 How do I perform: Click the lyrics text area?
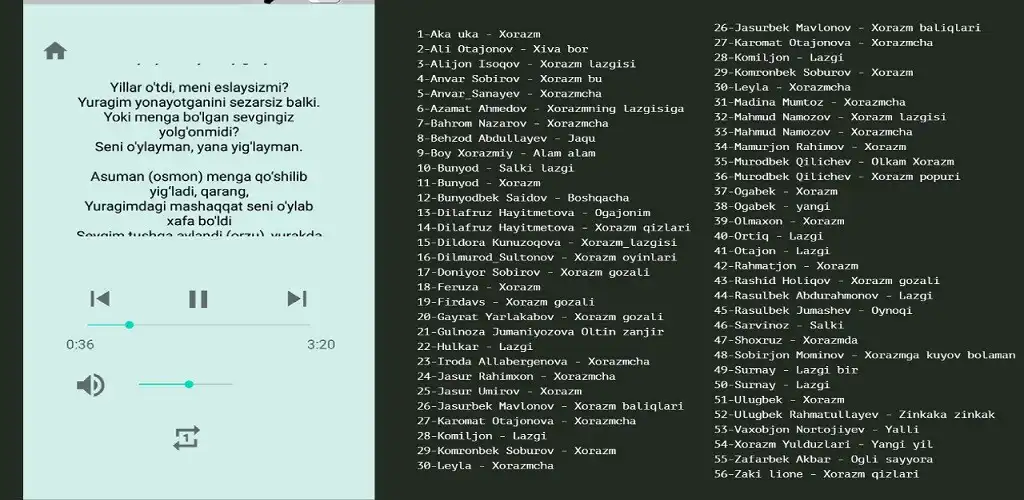pos(198,160)
